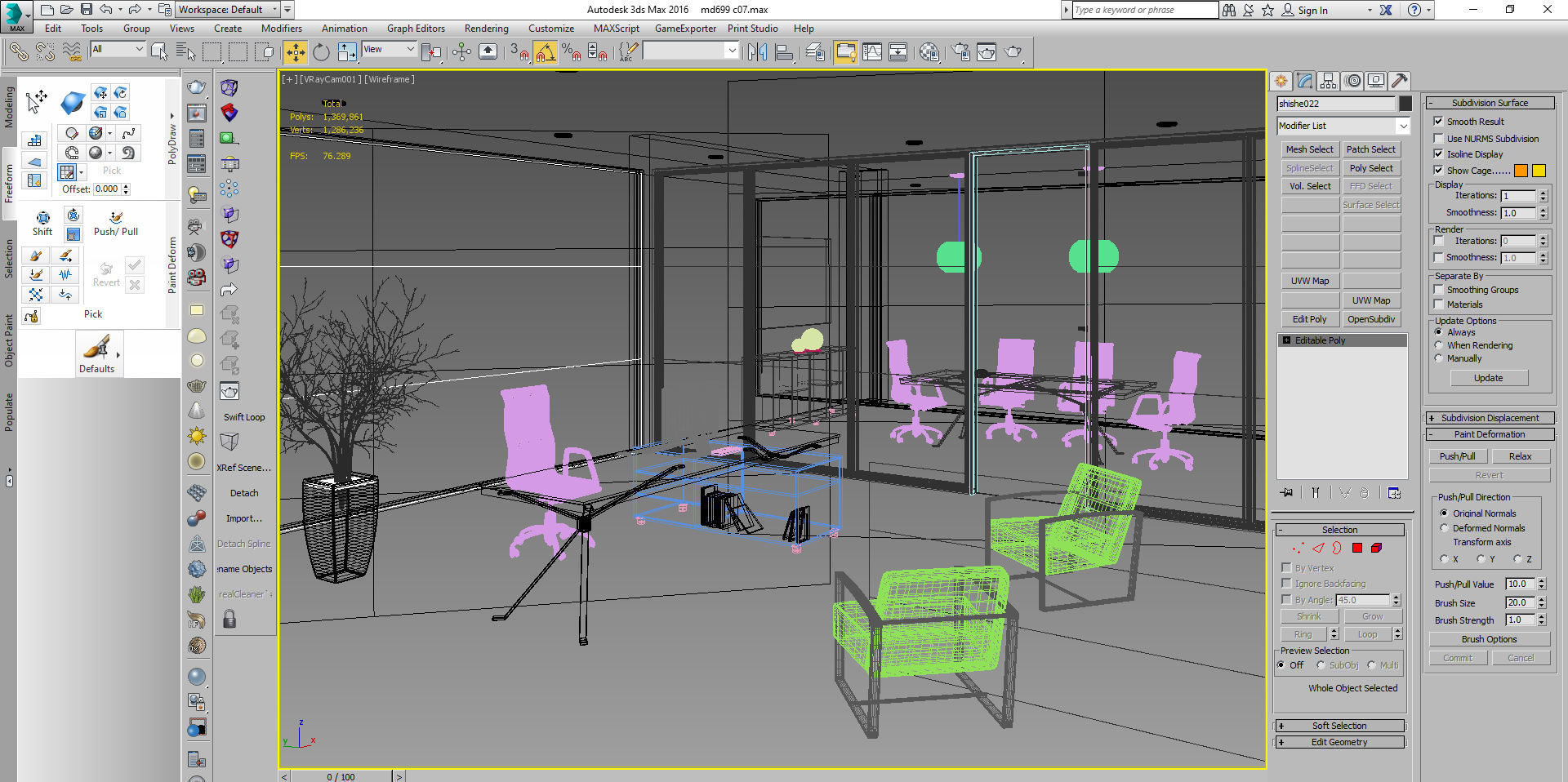Image resolution: width=1568 pixels, height=782 pixels.
Task: Activate the Select and Scale tool
Action: coord(346,52)
